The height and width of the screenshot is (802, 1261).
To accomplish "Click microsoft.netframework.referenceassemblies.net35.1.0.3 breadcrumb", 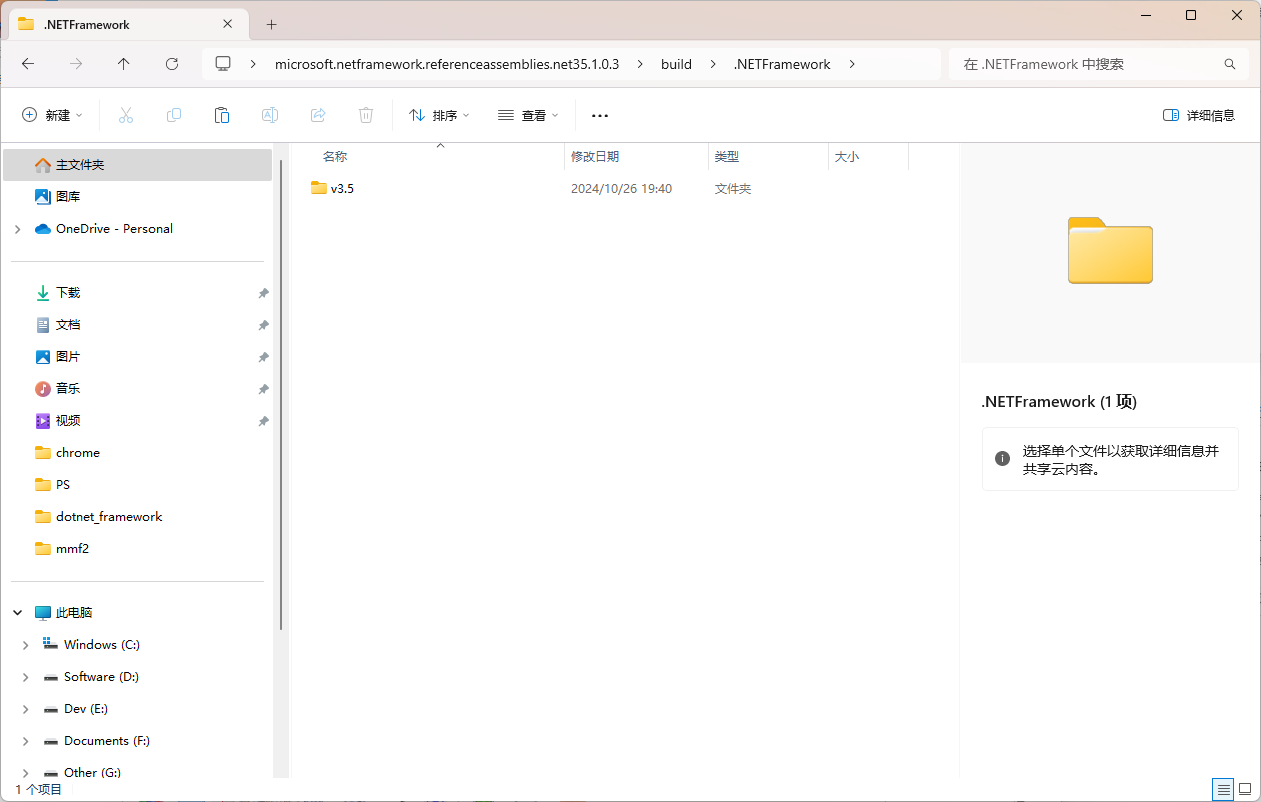I will (447, 64).
